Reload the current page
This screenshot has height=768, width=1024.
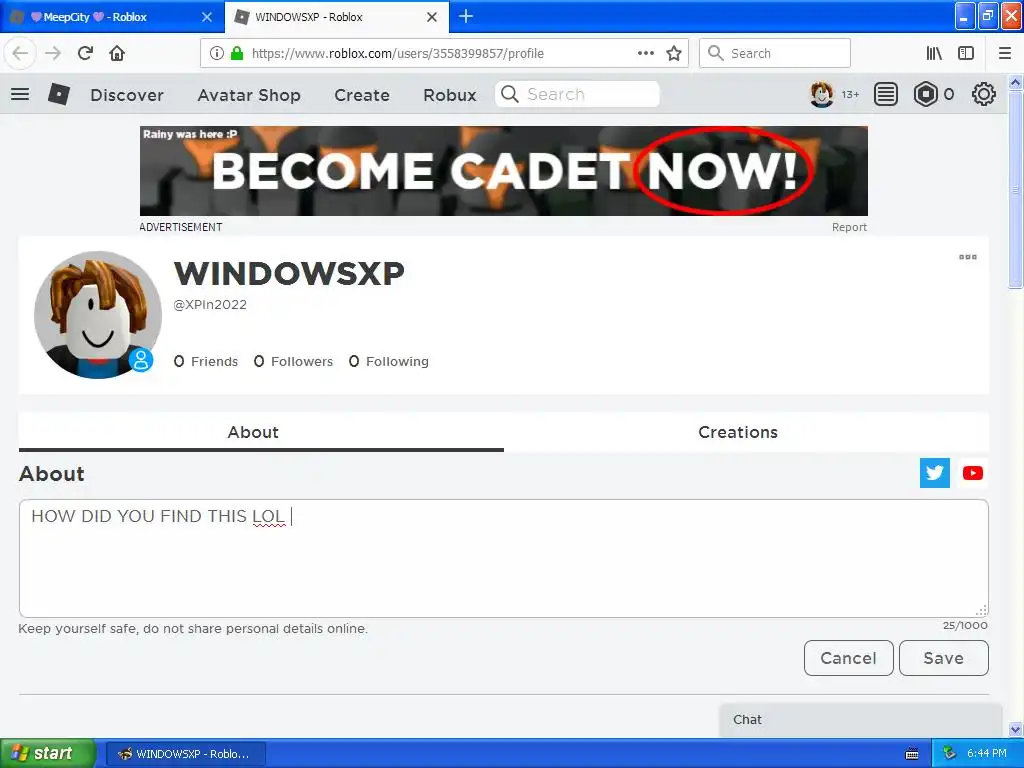pyautogui.click(x=85, y=53)
